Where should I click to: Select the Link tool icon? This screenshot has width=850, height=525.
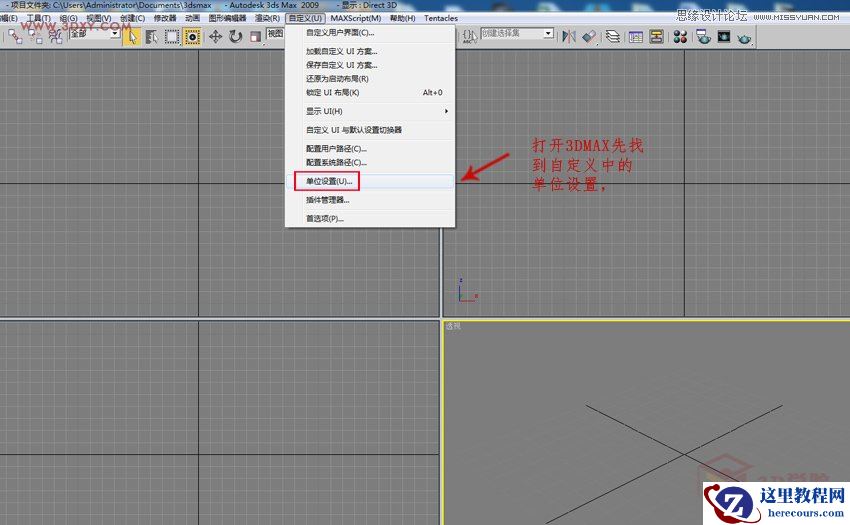coord(15,36)
